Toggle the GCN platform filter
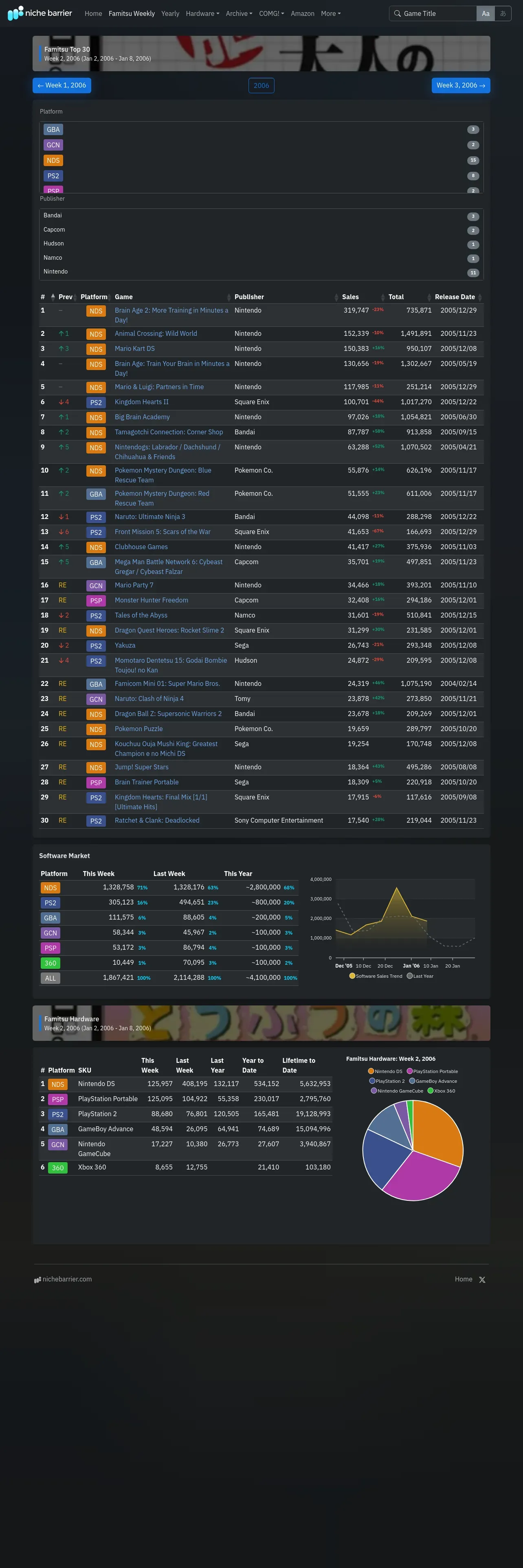 261,145
